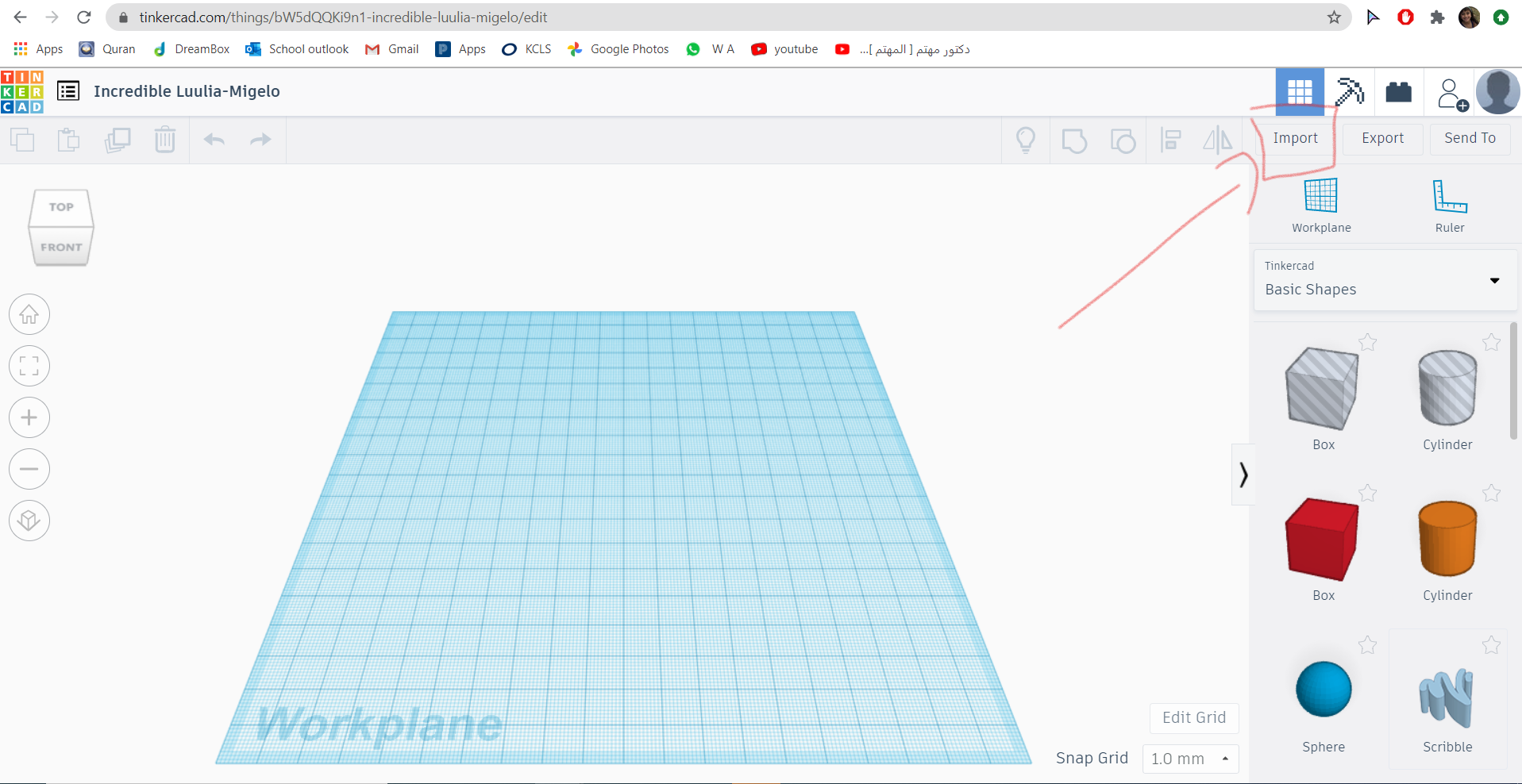Click the Show all lightbulb icon
Image resolution: width=1522 pixels, height=784 pixels.
(x=1026, y=140)
